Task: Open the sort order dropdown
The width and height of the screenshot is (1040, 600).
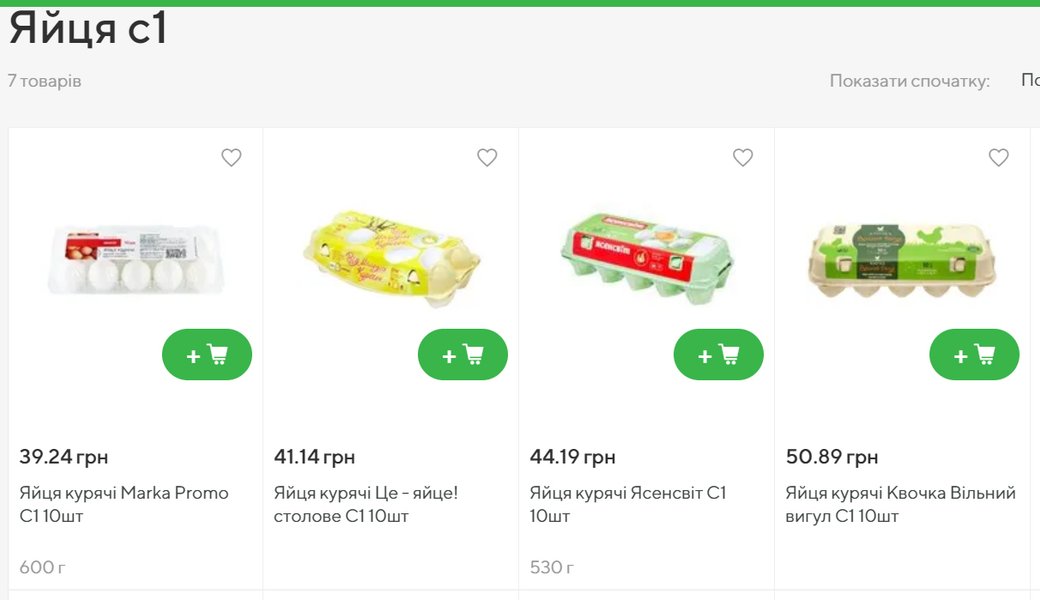Action: 1028,81
